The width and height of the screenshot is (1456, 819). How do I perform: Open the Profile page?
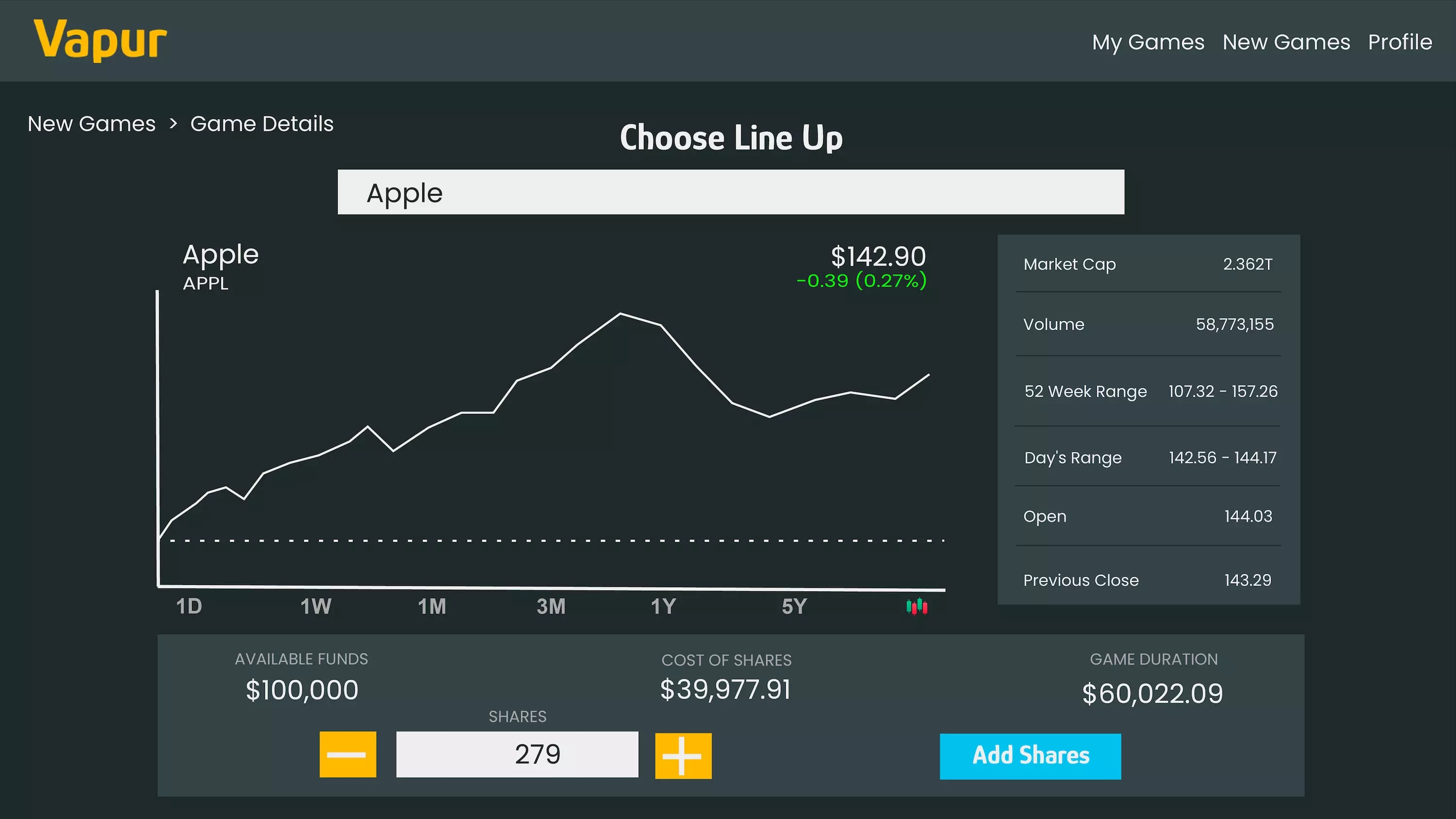point(1400,42)
